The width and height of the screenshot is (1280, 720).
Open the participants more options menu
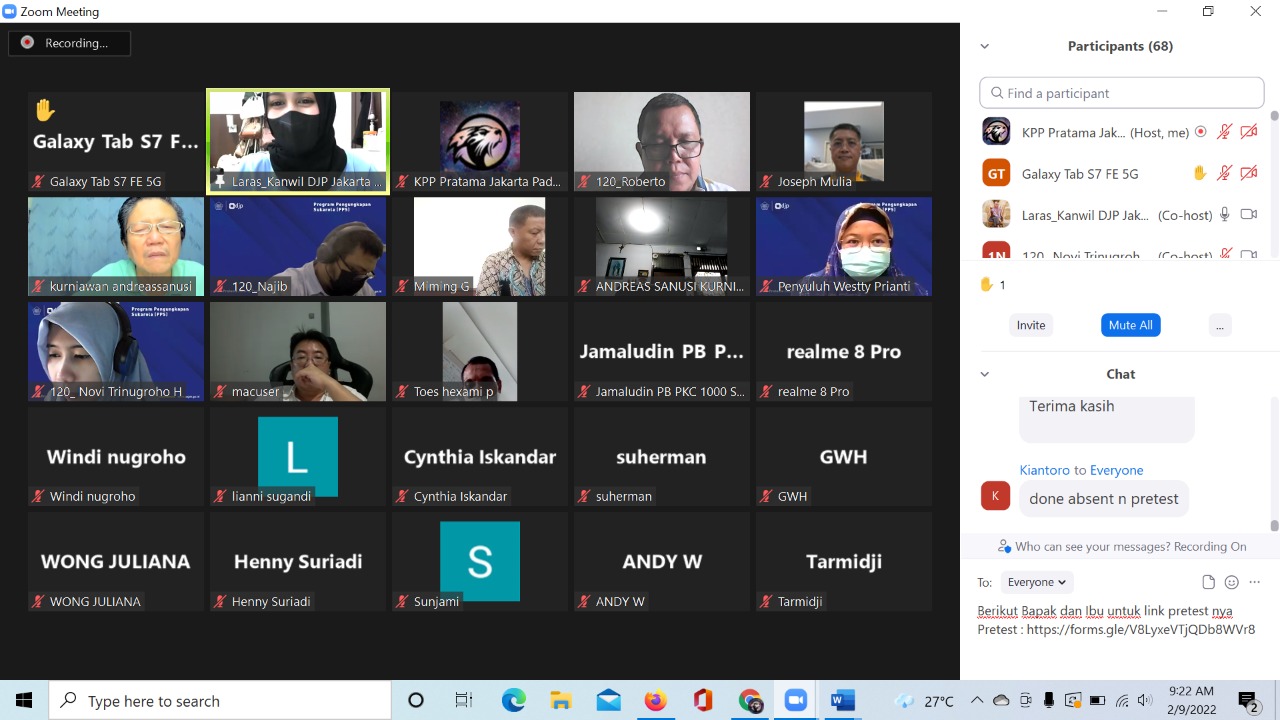point(1218,325)
